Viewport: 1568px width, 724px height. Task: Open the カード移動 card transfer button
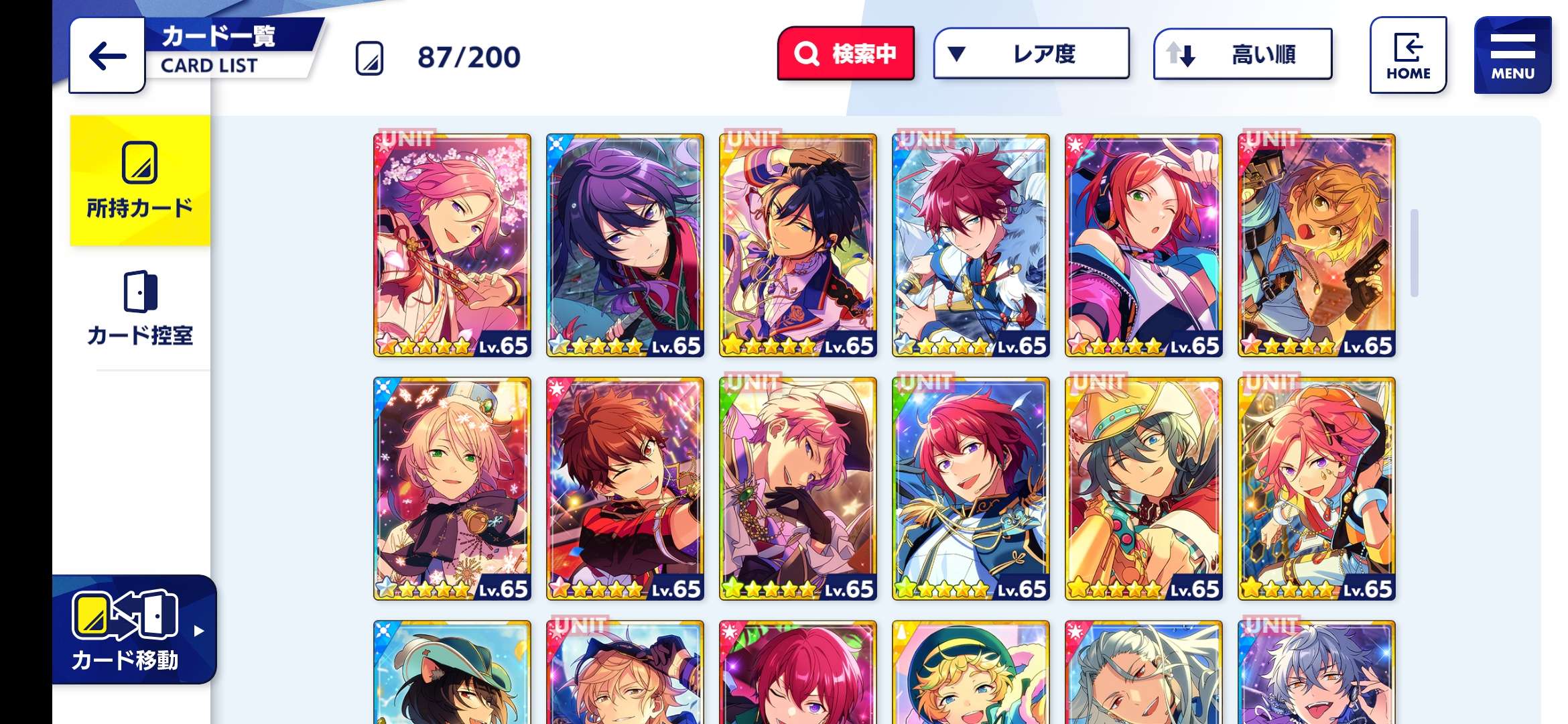tap(134, 629)
